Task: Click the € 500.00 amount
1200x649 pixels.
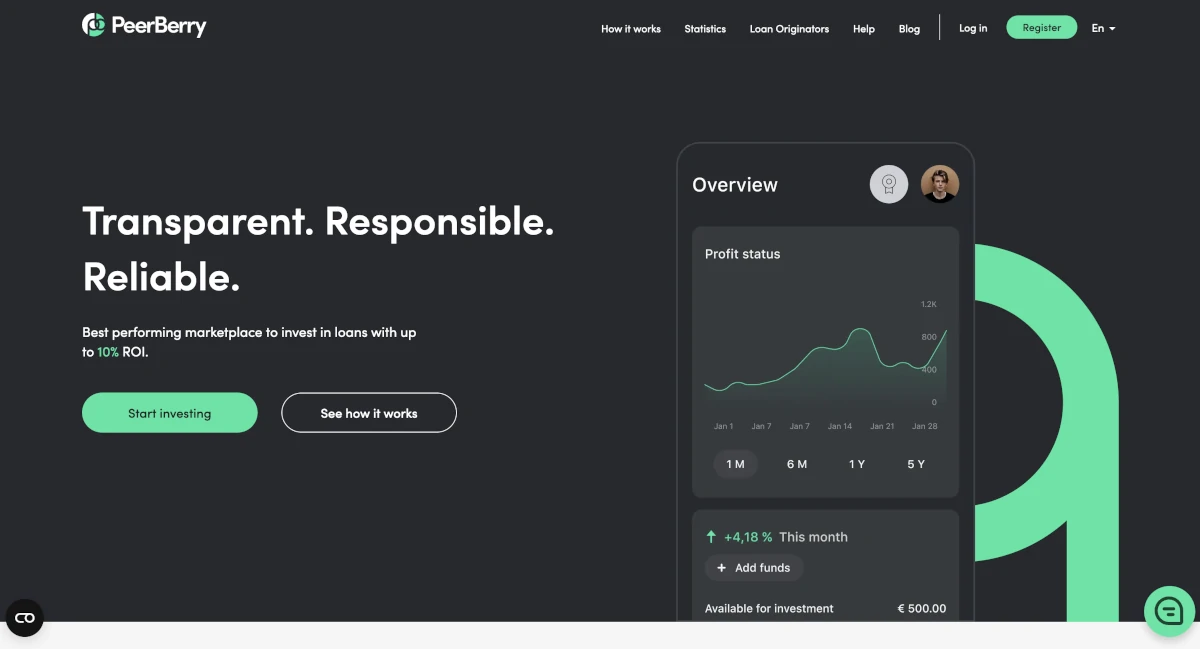Action: pos(921,608)
